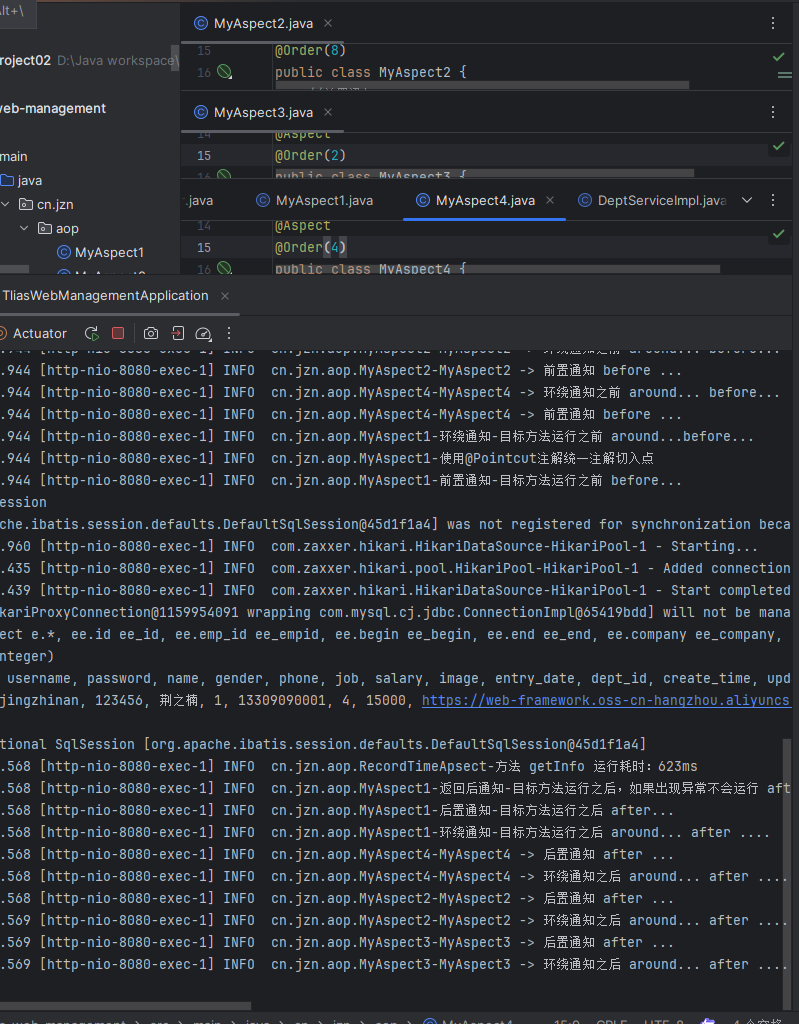Click the log 'MyAspect2 -> 后置通知 after ...'
Screen dimensions: 799x1024
(x=336, y=899)
